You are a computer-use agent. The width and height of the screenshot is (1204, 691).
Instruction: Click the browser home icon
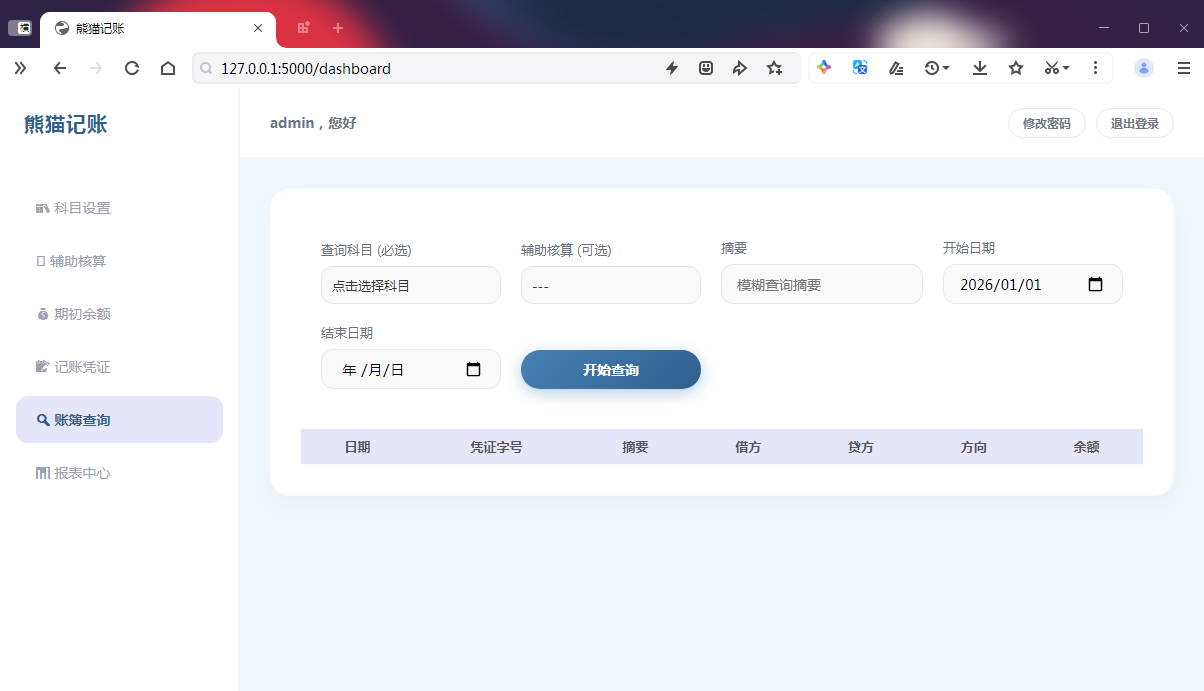coord(168,68)
